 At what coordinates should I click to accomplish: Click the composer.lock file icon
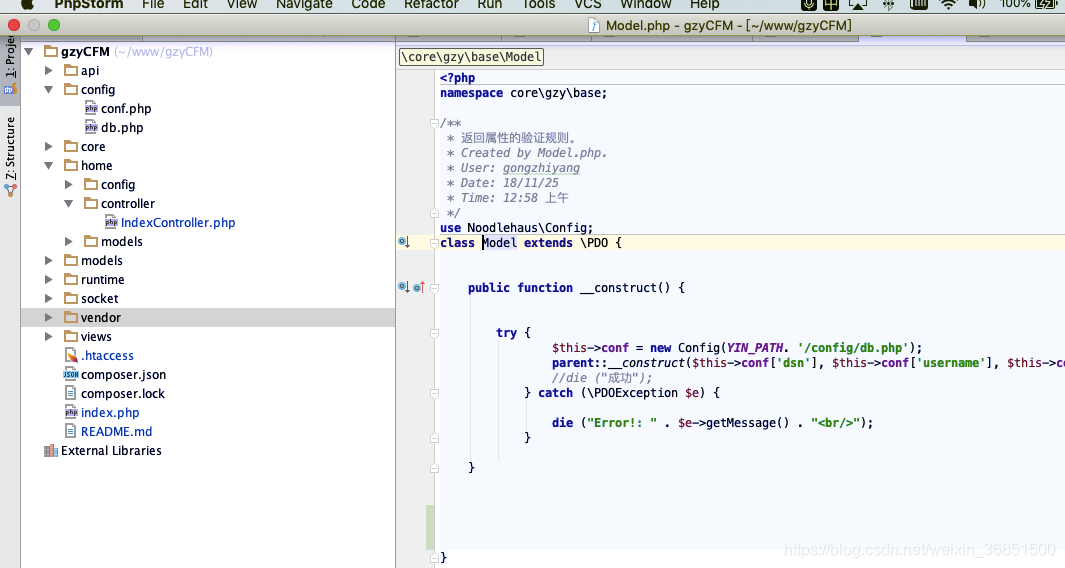(71, 393)
